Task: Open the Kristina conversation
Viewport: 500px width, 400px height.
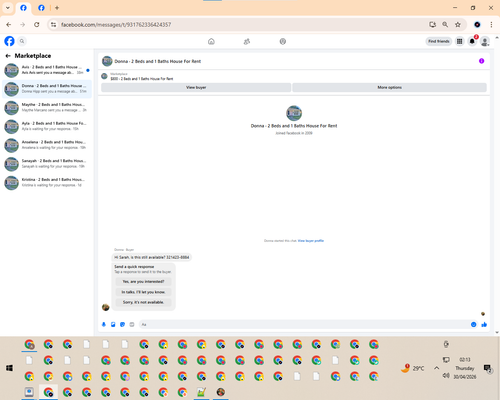Action: 47,182
